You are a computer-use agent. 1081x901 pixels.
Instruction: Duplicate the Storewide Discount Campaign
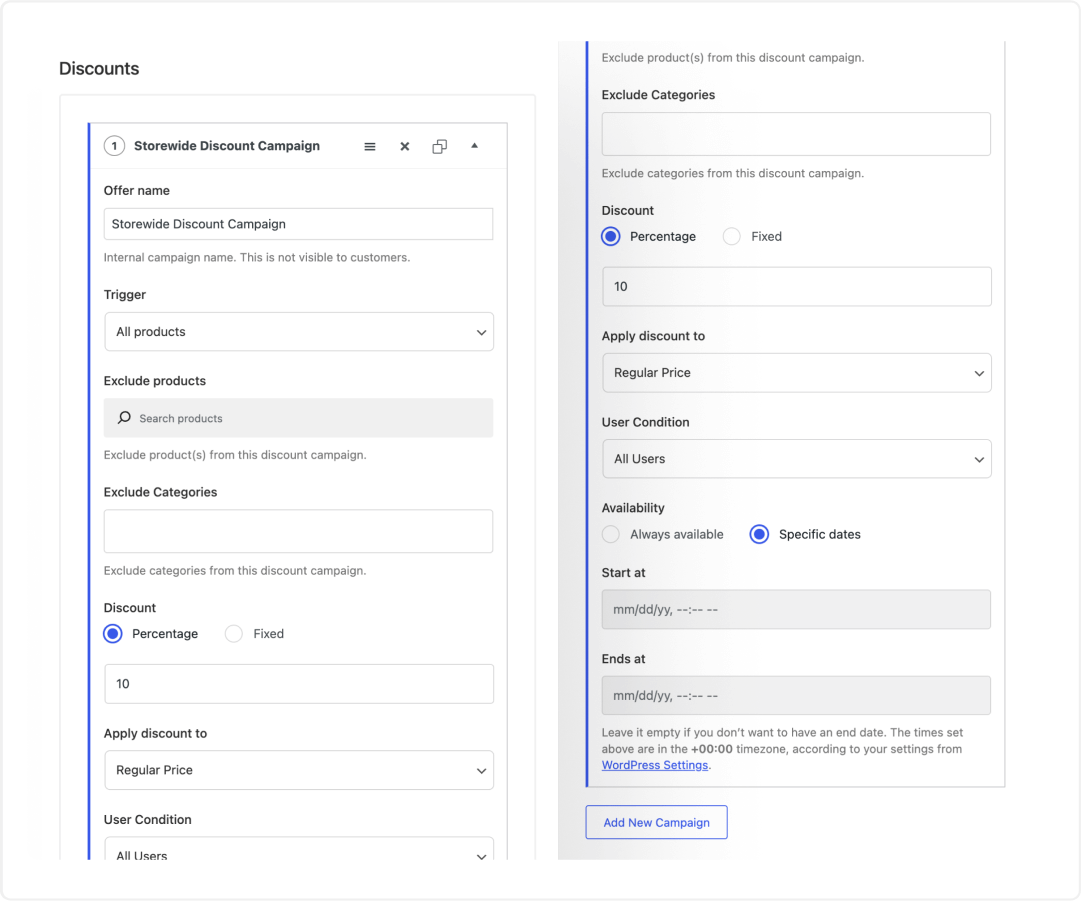pyautogui.click(x=439, y=146)
